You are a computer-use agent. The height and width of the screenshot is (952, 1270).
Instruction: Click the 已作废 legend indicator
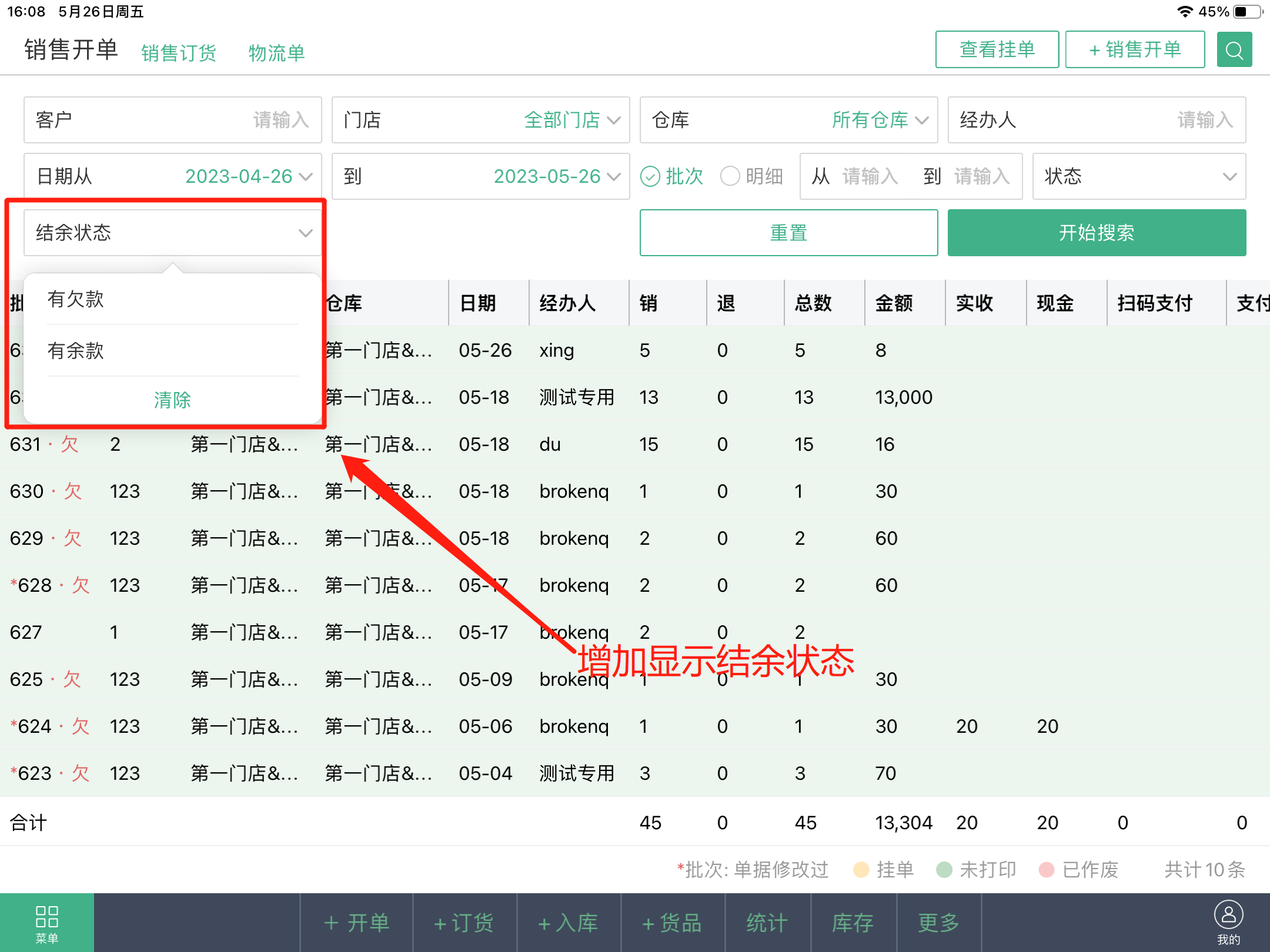[1079, 870]
